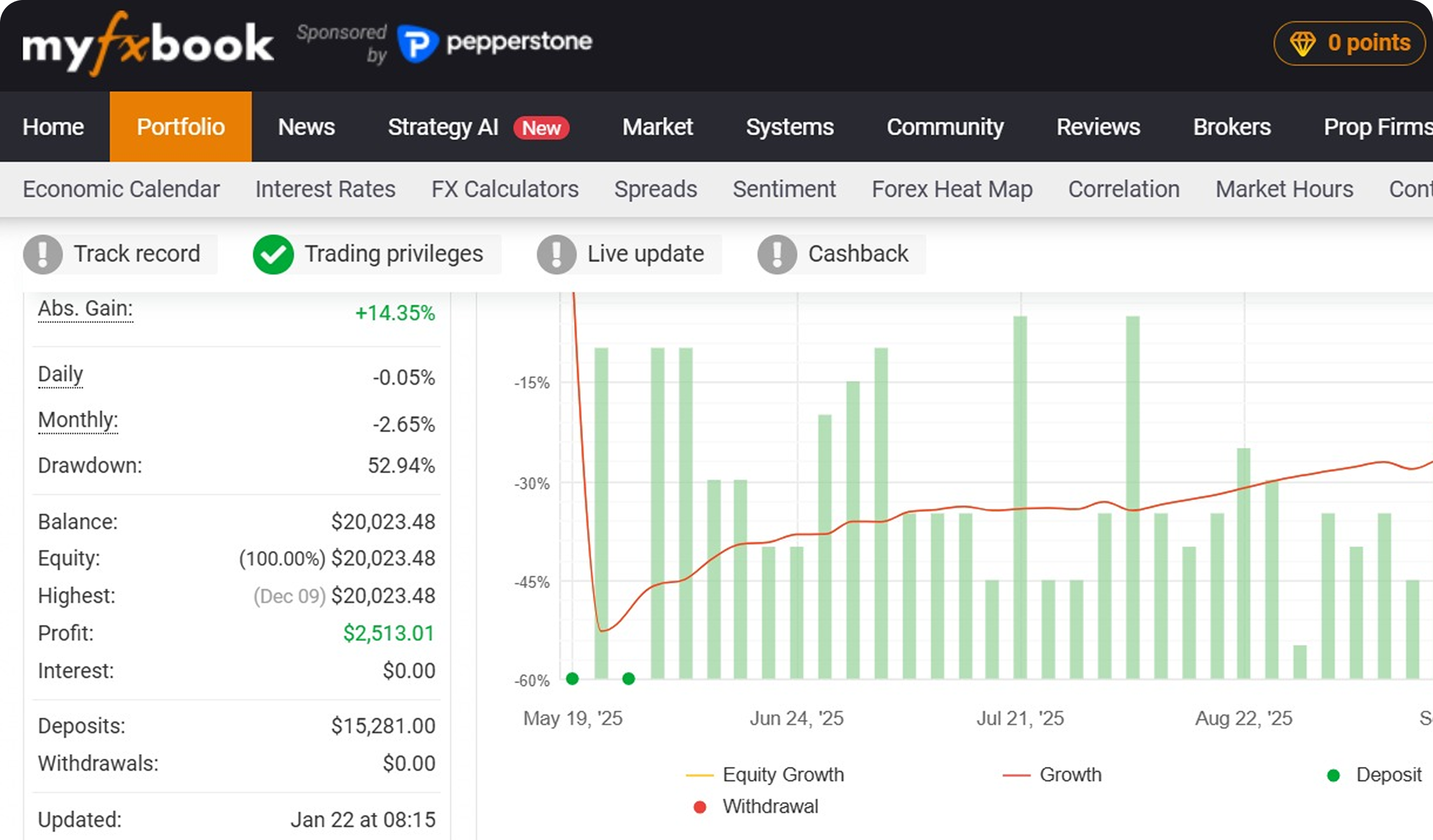Click the red New badge beside Strategy AI
The image size is (1433, 840).
pos(541,128)
